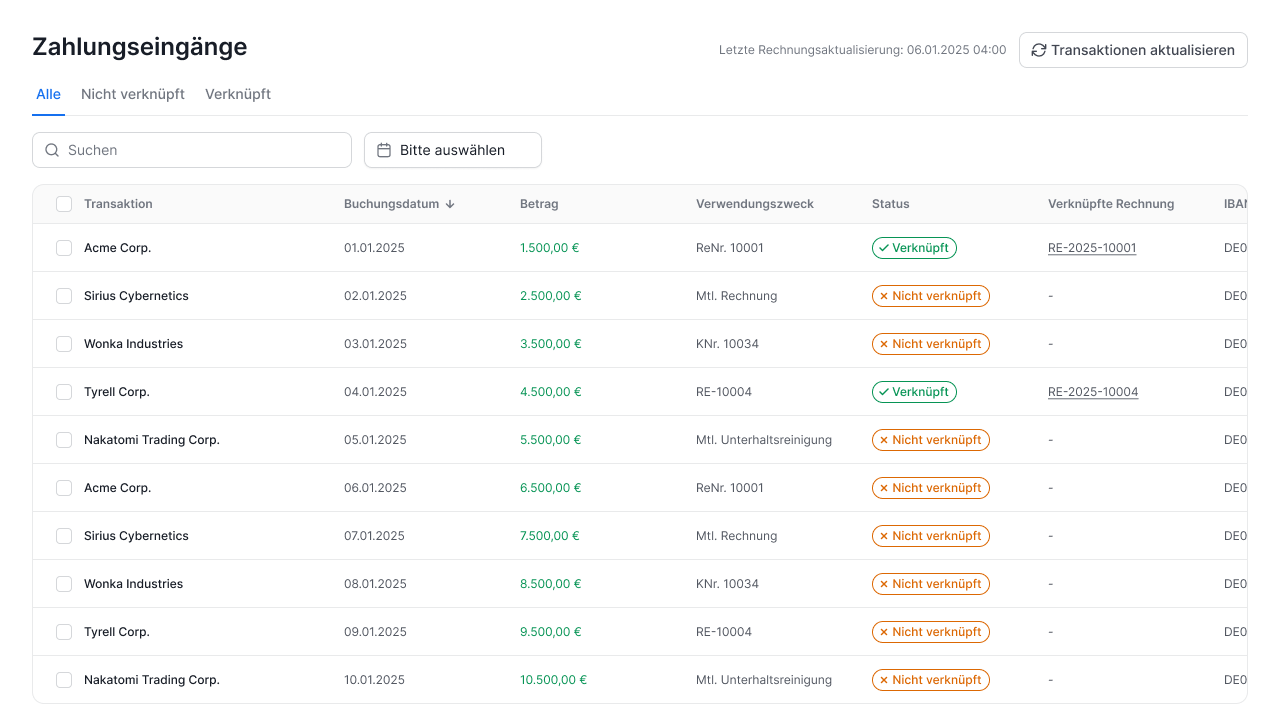Image resolution: width=1280 pixels, height=720 pixels.
Task: Sort by the Betrag column header
Action: point(539,204)
